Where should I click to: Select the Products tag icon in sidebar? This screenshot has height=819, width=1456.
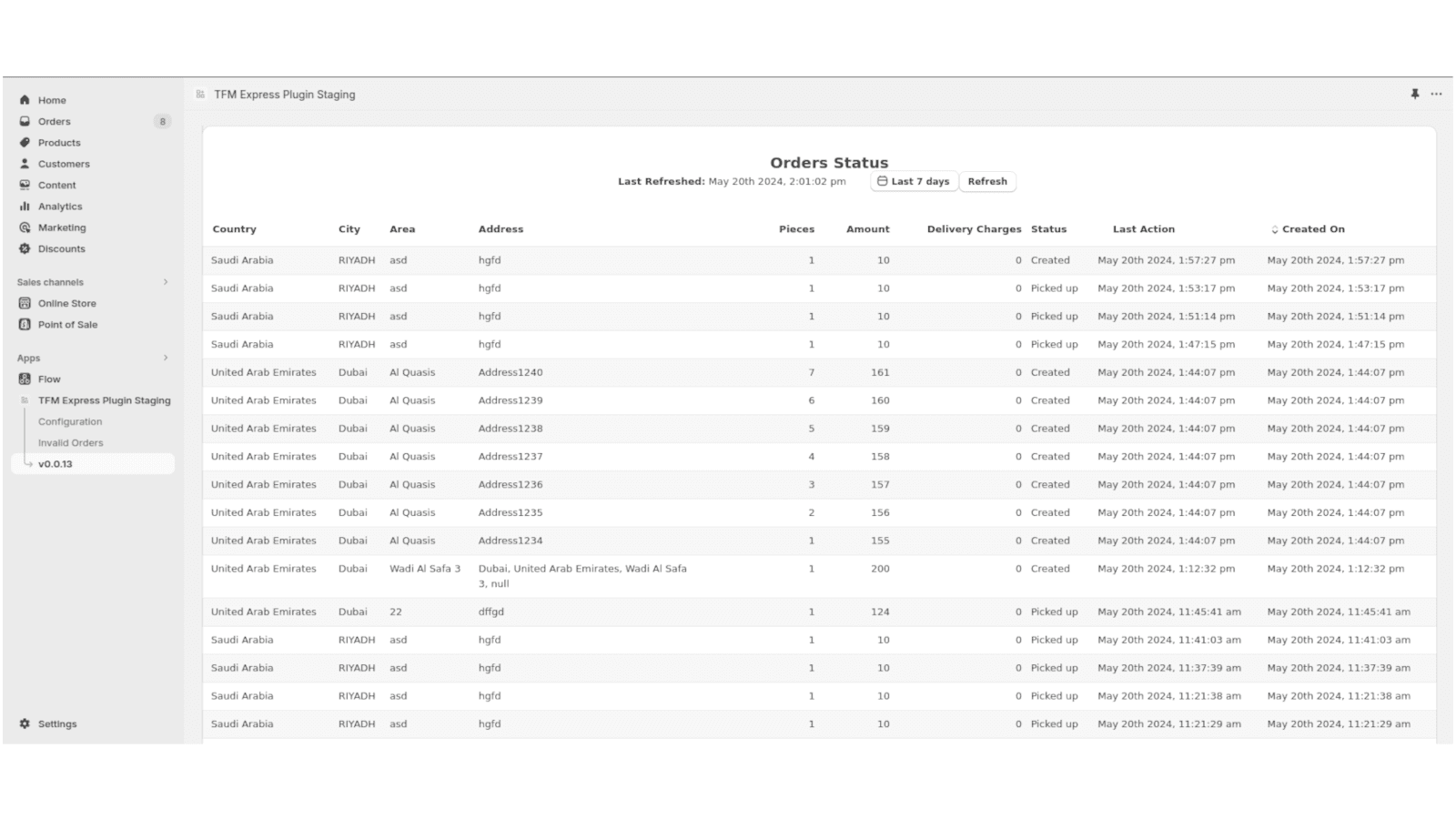point(25,142)
